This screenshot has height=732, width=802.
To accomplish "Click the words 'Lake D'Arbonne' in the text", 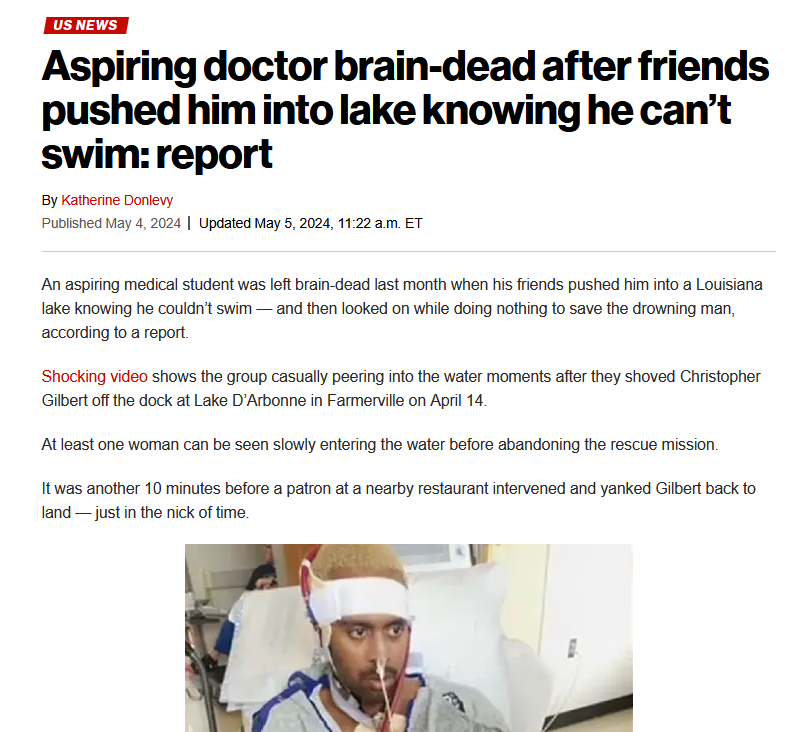I will (250, 400).
